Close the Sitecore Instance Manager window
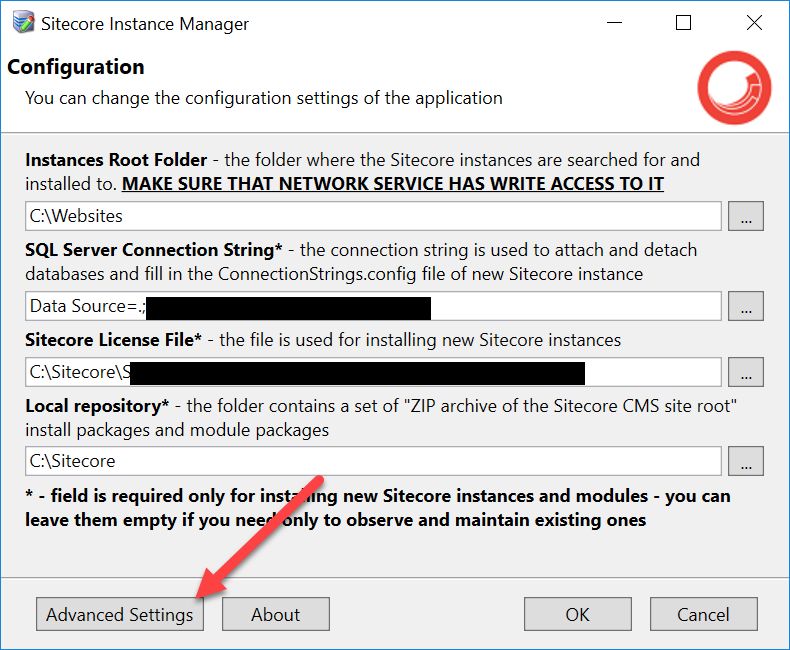 (x=754, y=23)
